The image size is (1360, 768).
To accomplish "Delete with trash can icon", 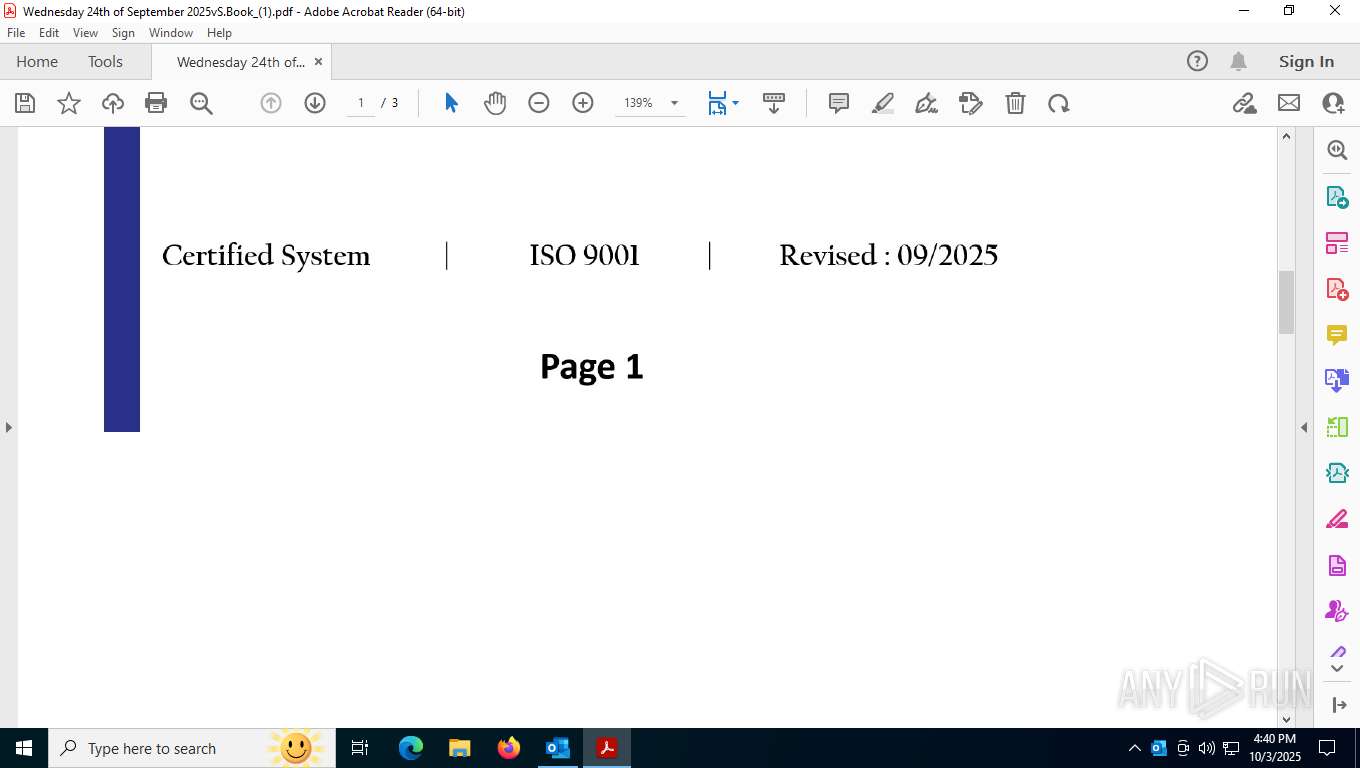I will click(1015, 103).
